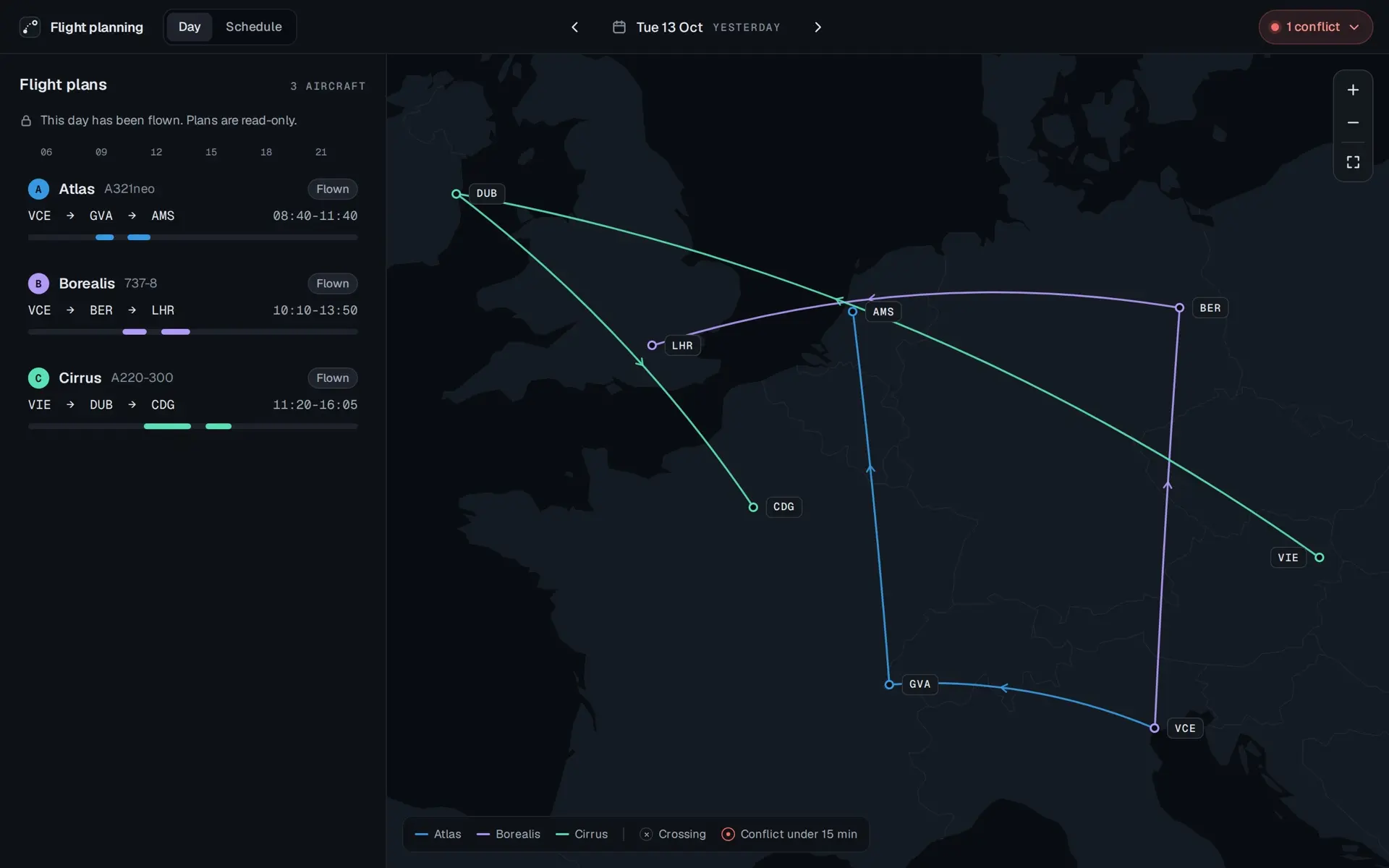
Task: Open the 1 conflict dropdown
Action: coord(1315,27)
